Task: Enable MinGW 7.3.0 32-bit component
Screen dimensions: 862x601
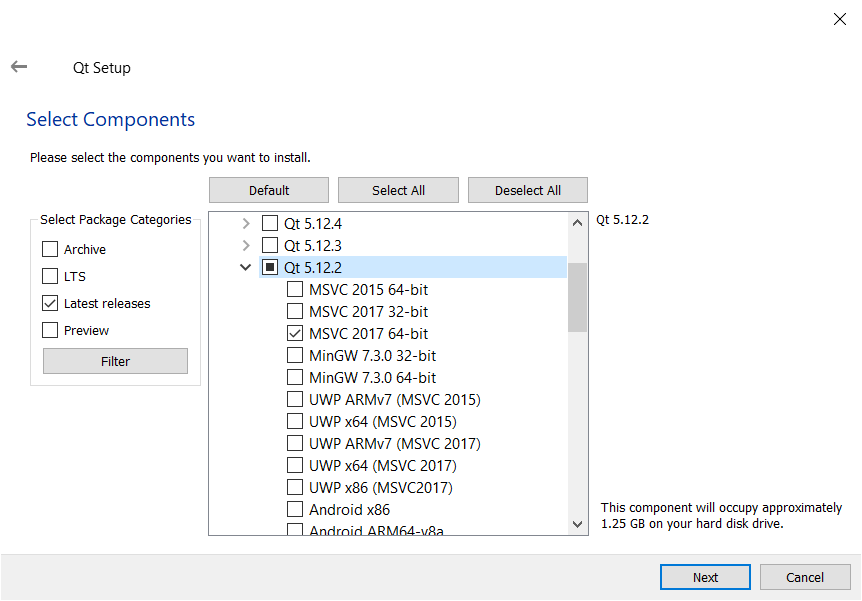Action: coord(295,355)
